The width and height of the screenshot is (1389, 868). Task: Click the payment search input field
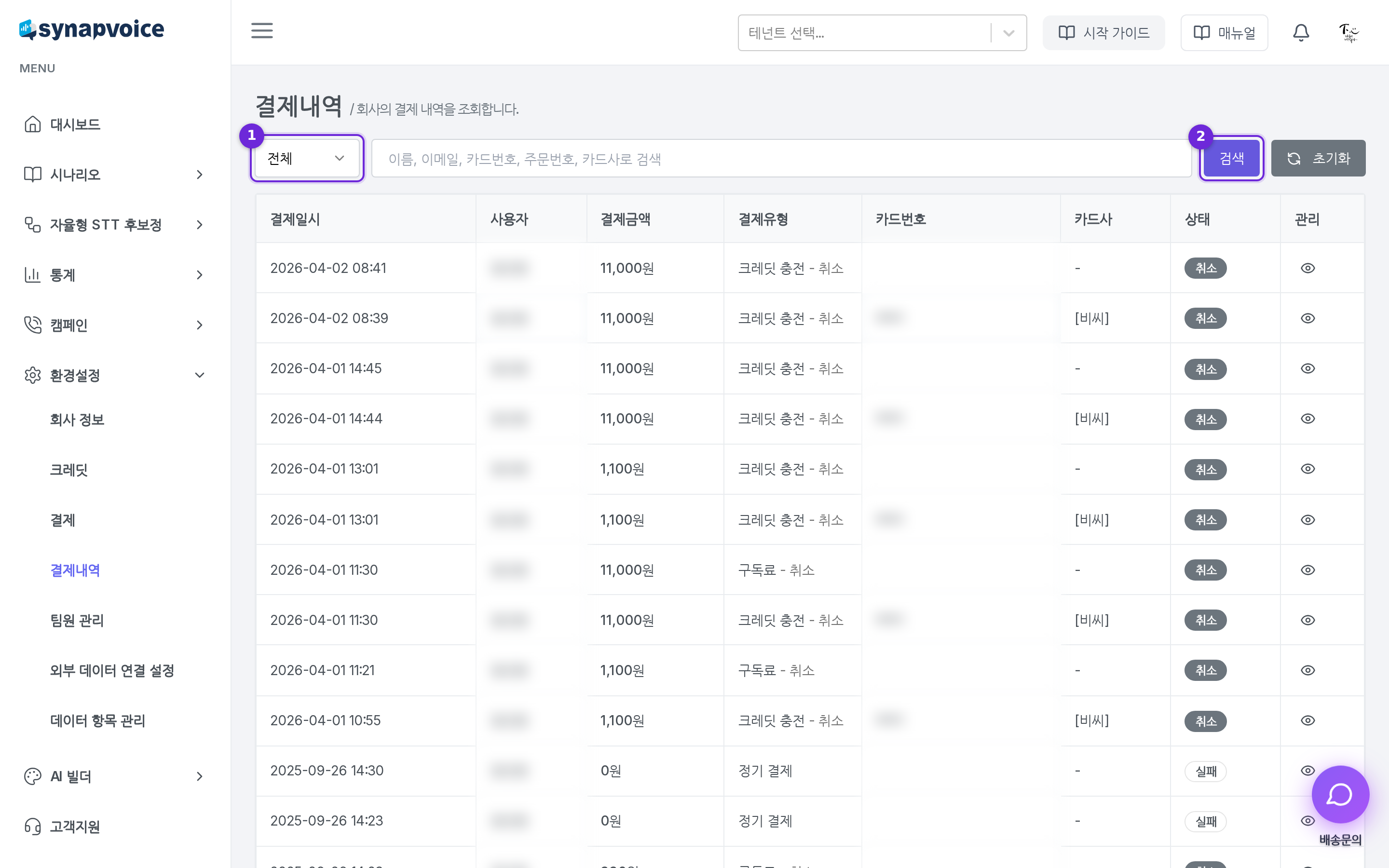pos(781,159)
